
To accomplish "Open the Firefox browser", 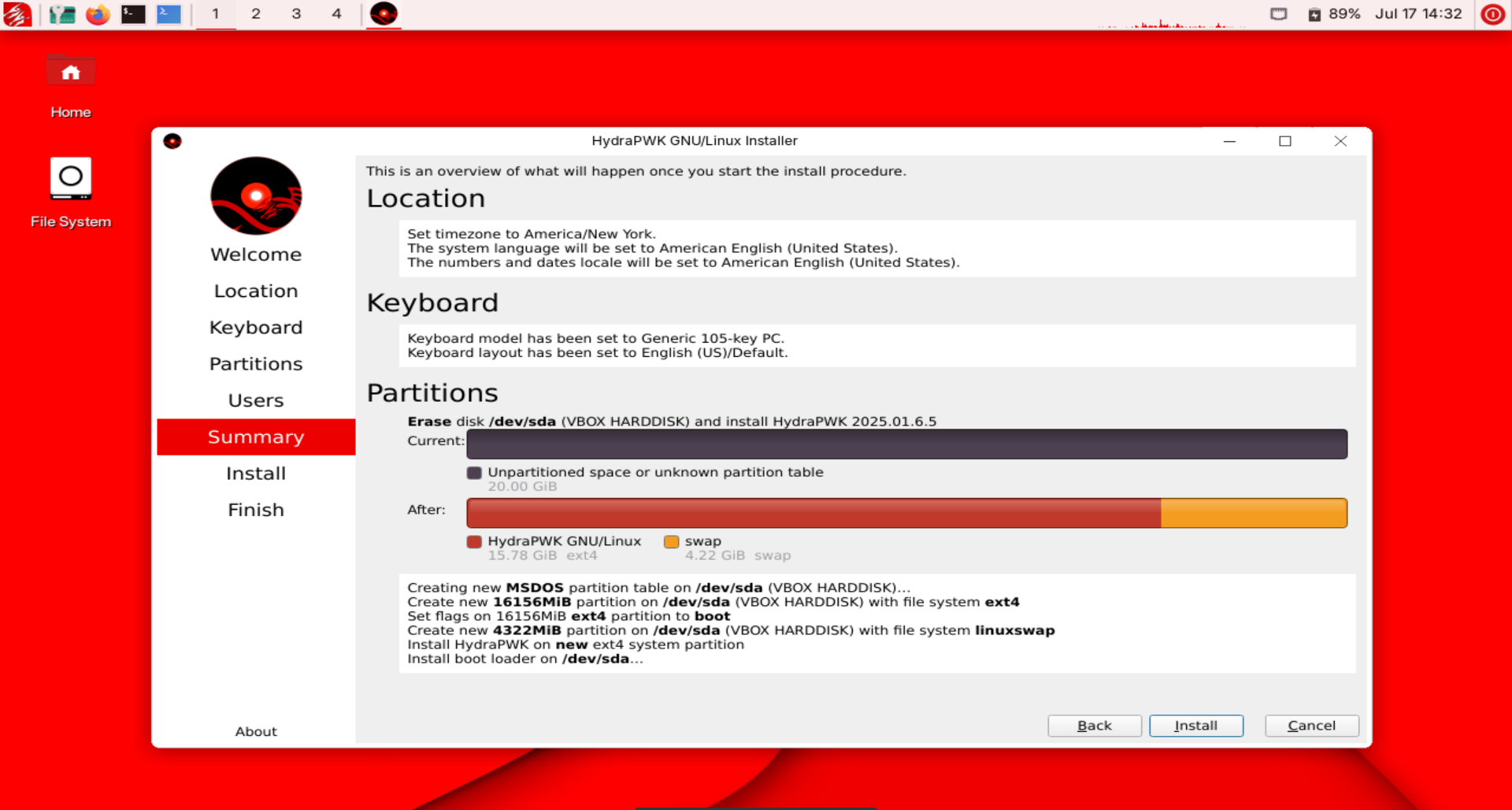I will [x=98, y=14].
